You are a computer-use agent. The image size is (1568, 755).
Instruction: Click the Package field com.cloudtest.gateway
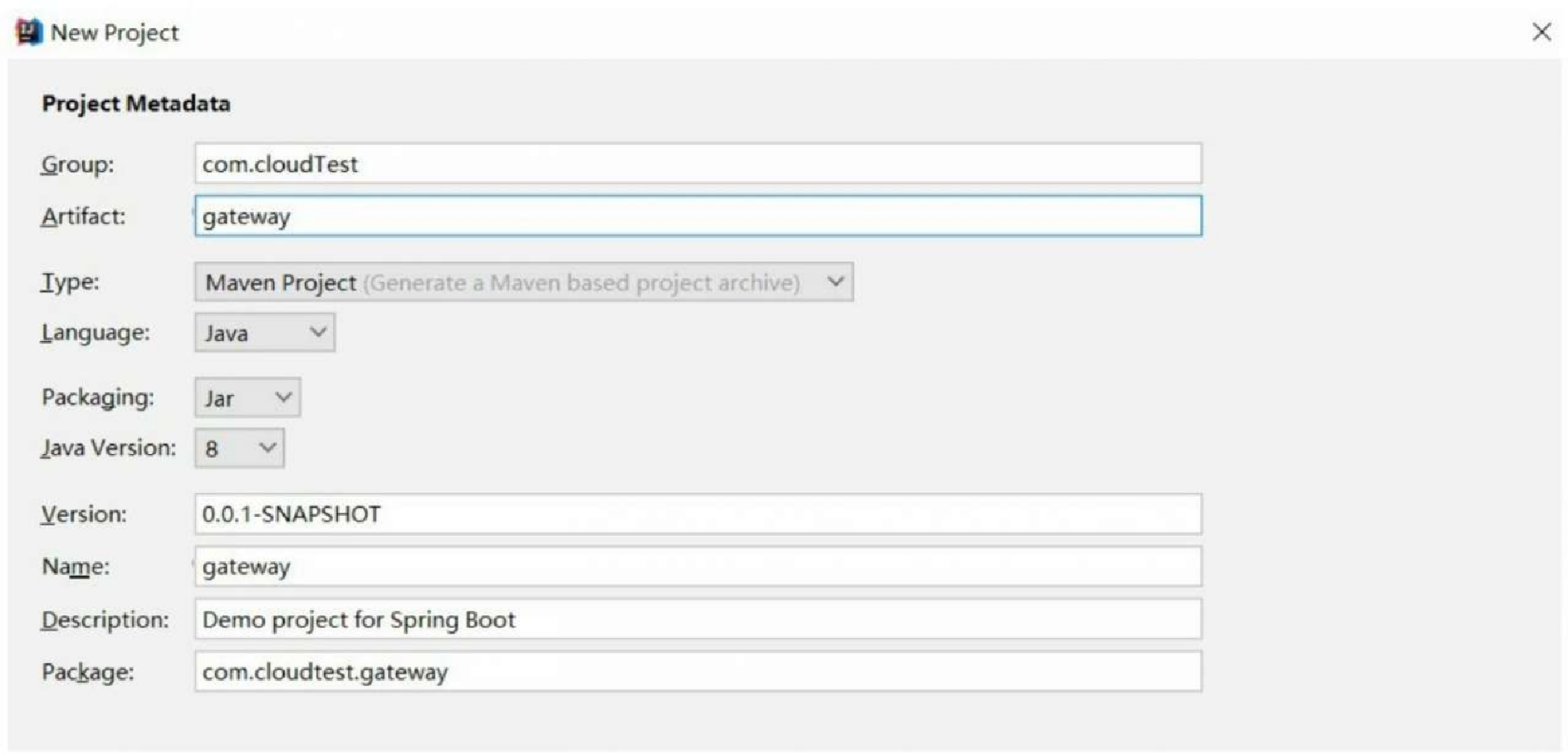pyautogui.click(x=698, y=671)
